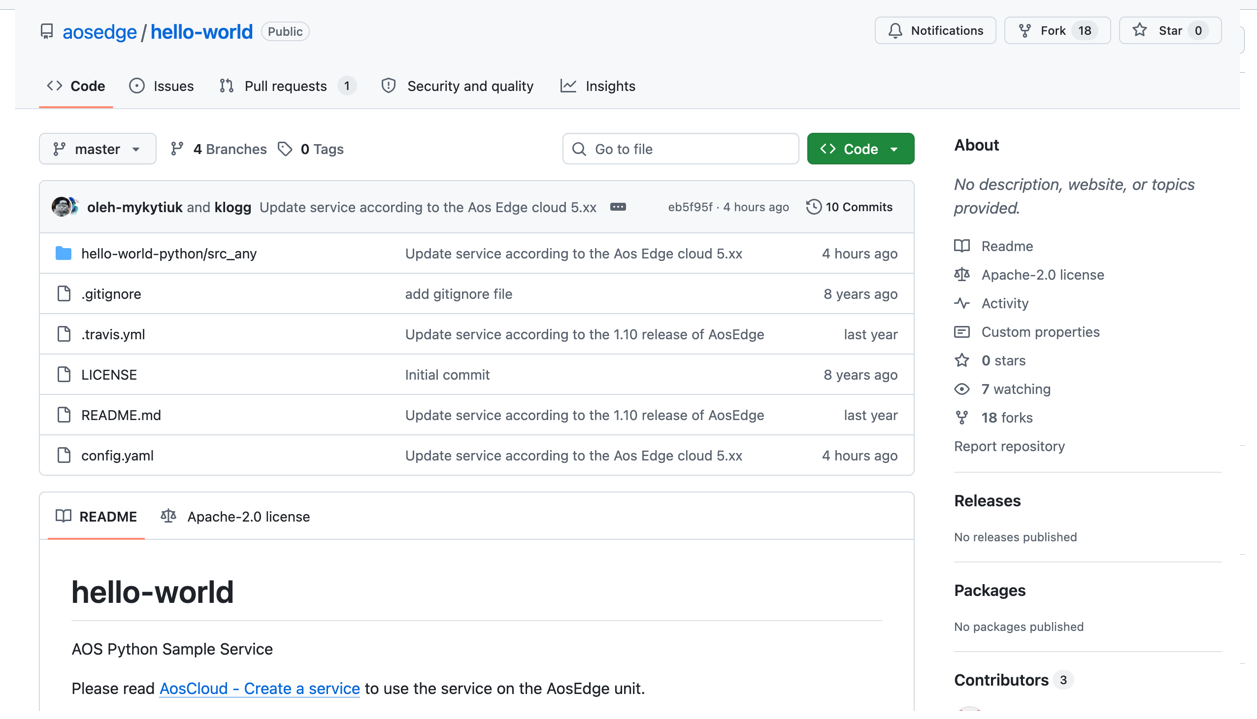Open the aosedge owner link

99,32
